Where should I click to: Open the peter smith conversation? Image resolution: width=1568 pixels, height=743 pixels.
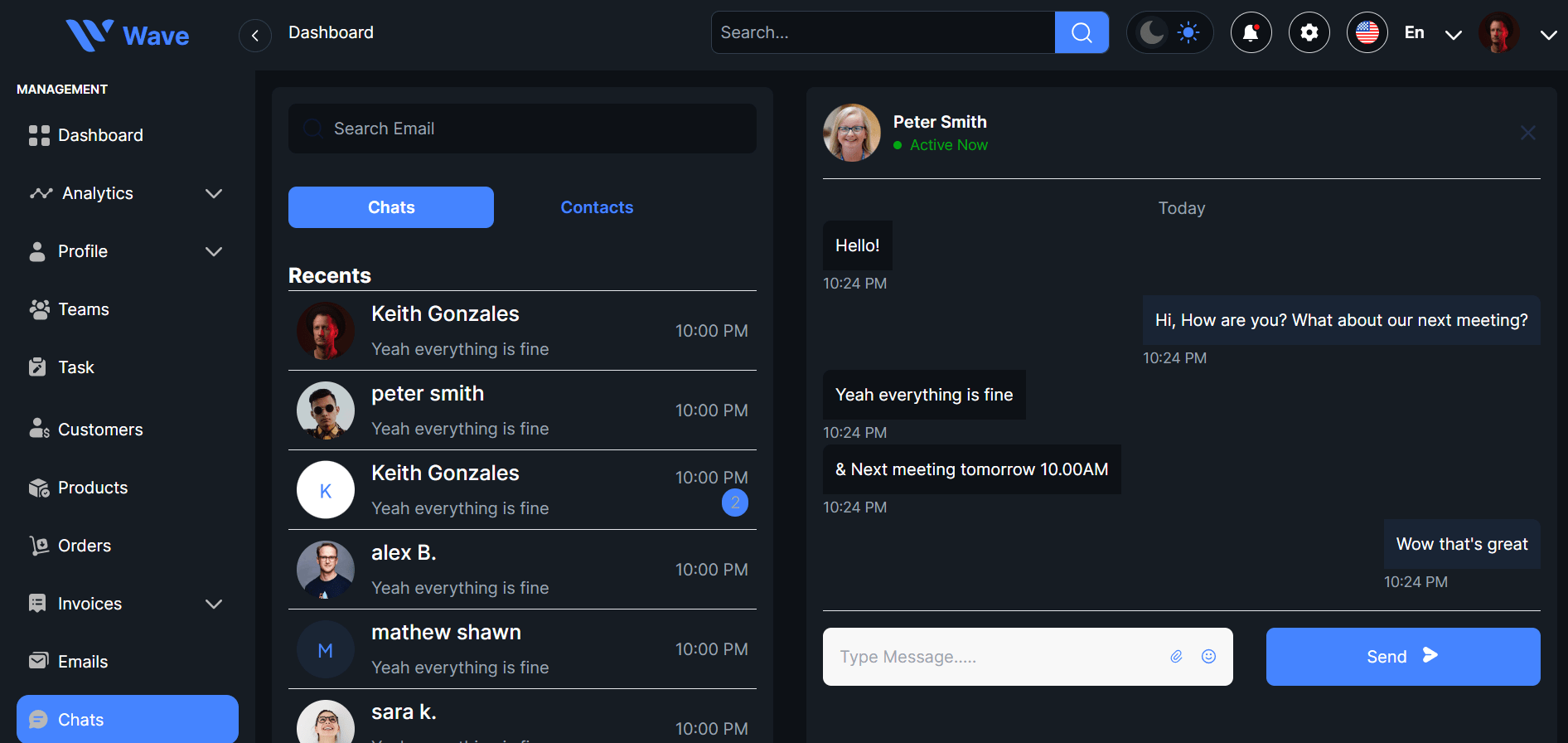pyautogui.click(x=522, y=410)
